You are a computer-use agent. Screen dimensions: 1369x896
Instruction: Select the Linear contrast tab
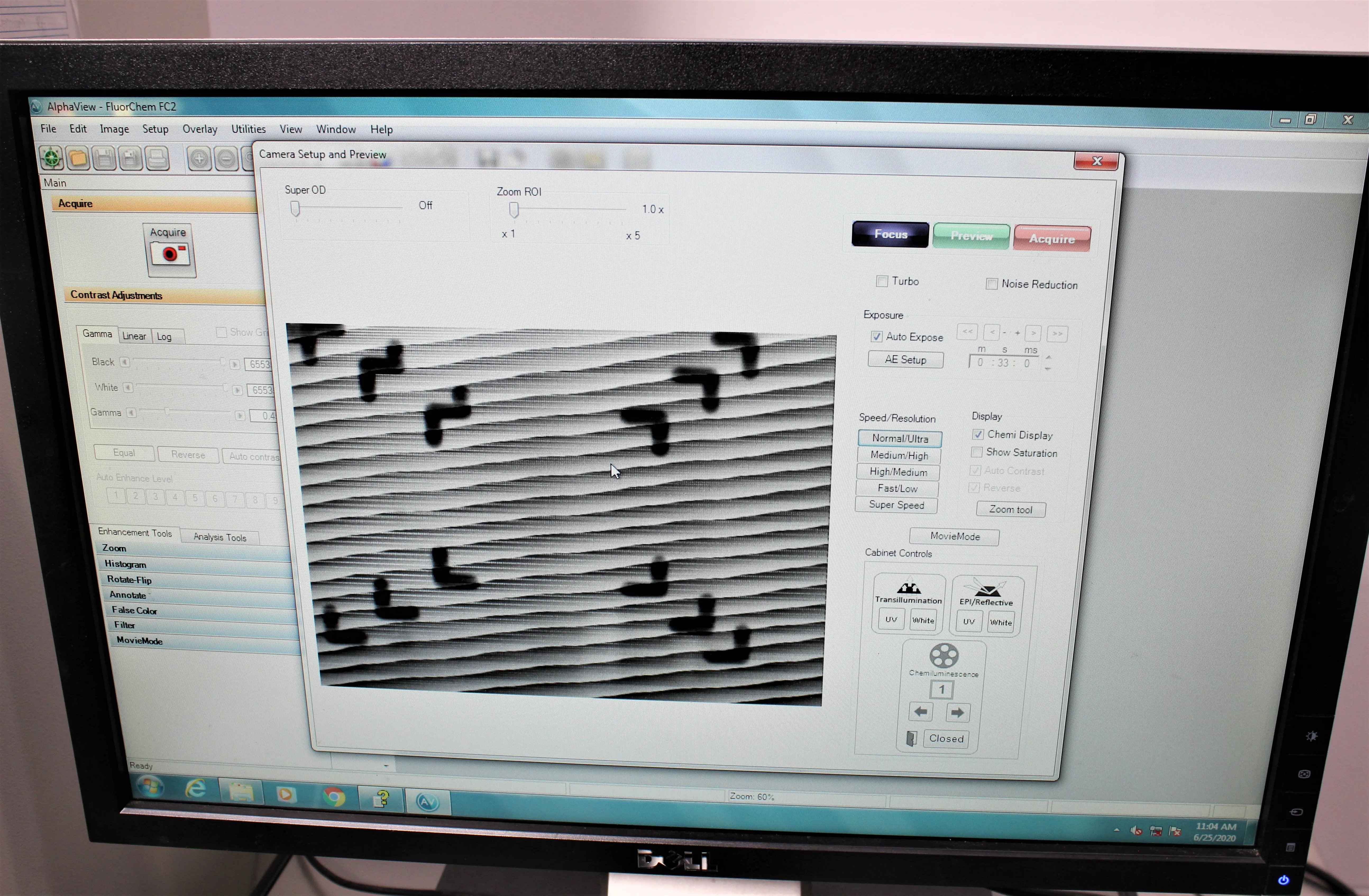pyautogui.click(x=134, y=336)
